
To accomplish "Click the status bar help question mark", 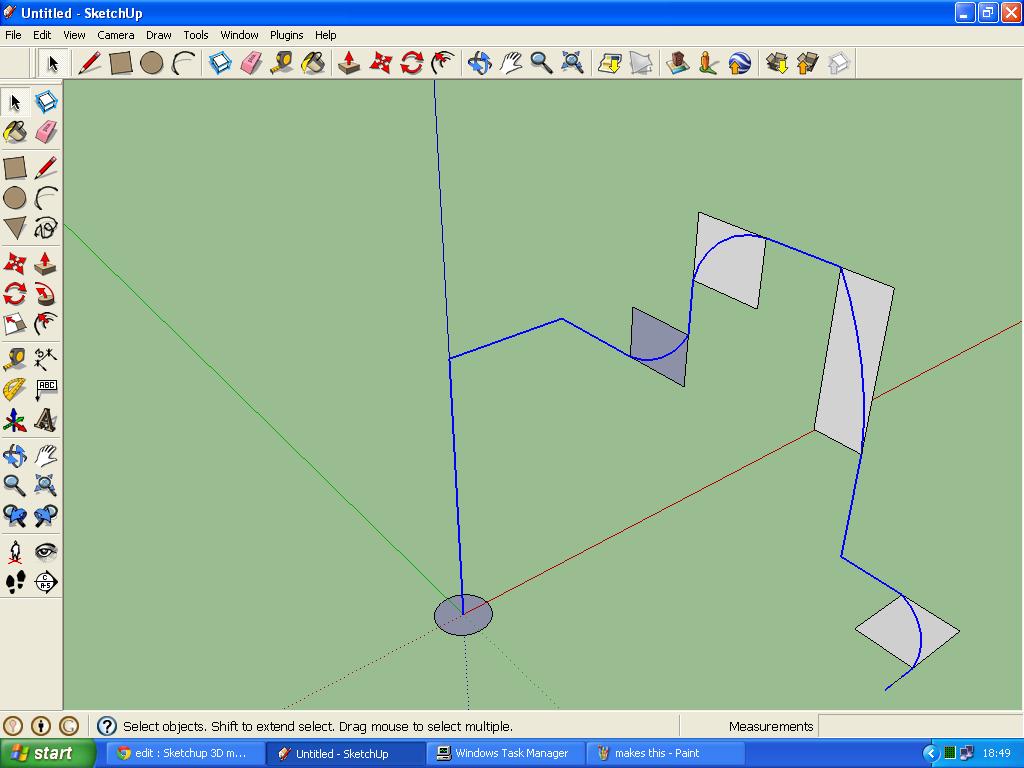I will point(107,726).
